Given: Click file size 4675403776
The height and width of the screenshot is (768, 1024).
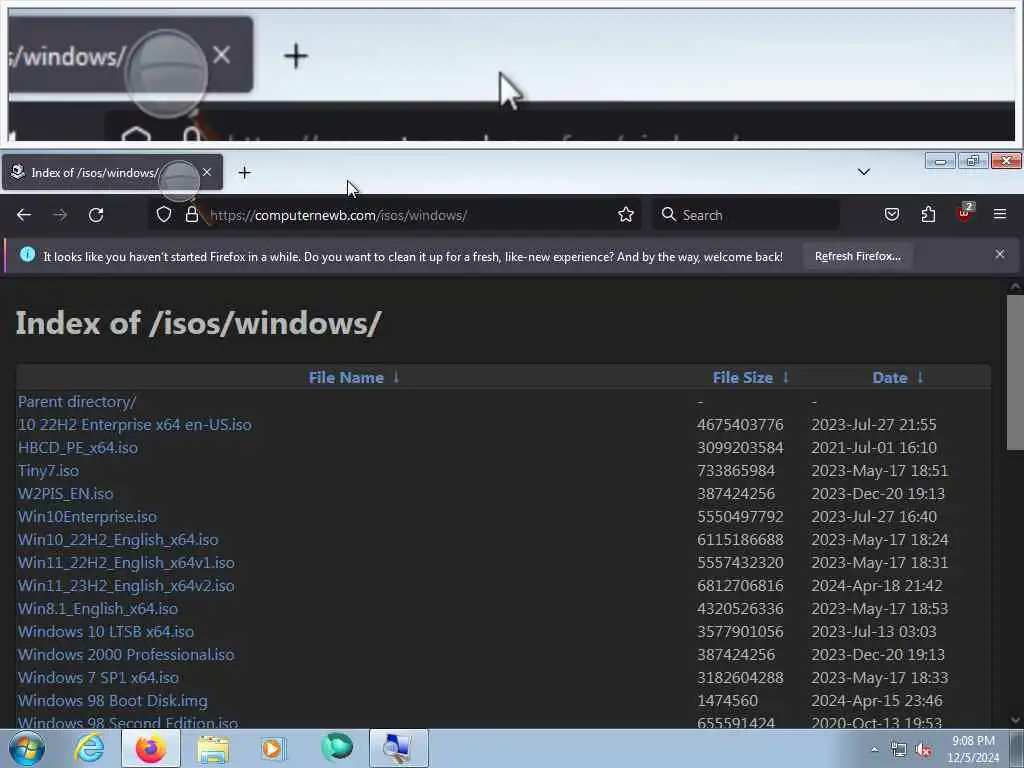Looking at the screenshot, I should click(740, 424).
